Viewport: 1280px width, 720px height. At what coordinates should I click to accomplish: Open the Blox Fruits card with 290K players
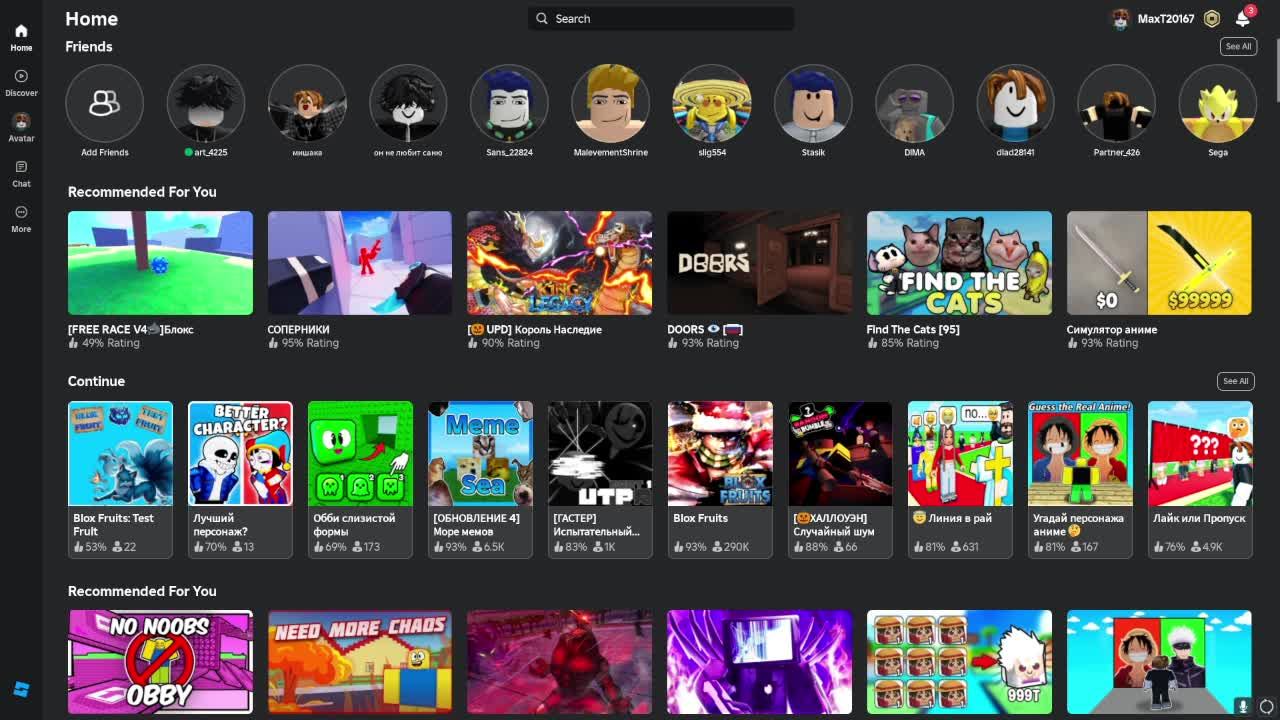click(720, 479)
